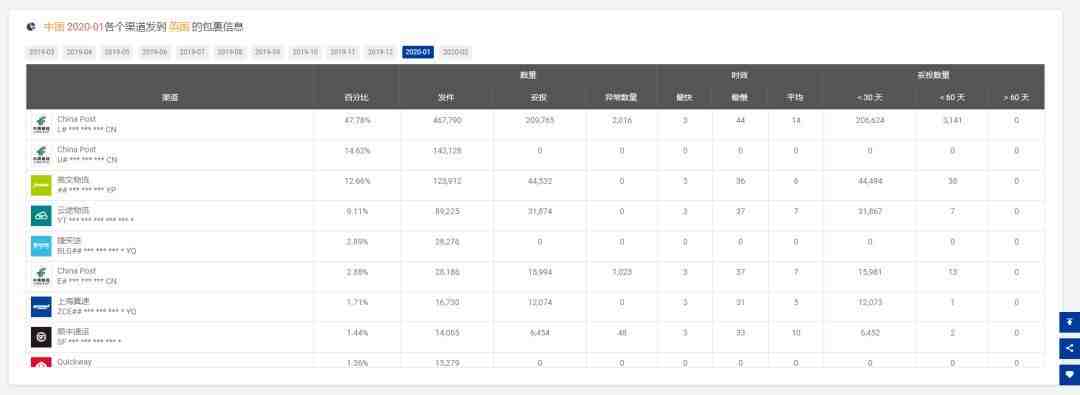Switch to the 2019-03 month tab
Viewport: 1080px width, 395px height.
click(x=41, y=52)
